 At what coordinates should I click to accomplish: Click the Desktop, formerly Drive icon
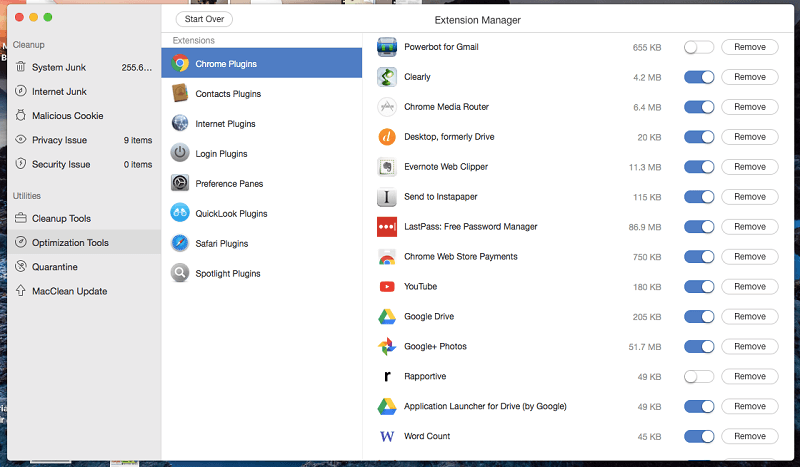(x=387, y=137)
